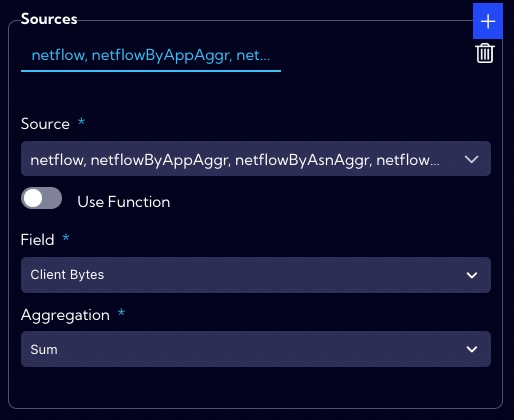Click the Aggregation label above Sum

click(65, 315)
